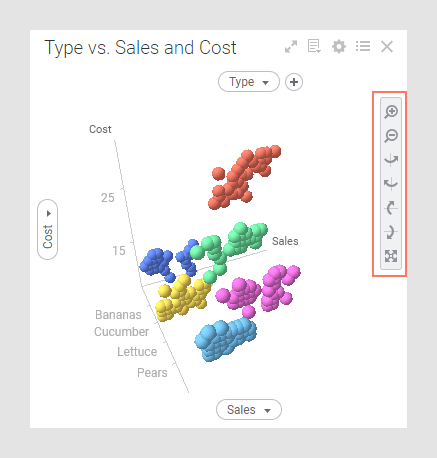Zoom out of the 3D scatter plot
The width and height of the screenshot is (437, 458).
[391, 136]
